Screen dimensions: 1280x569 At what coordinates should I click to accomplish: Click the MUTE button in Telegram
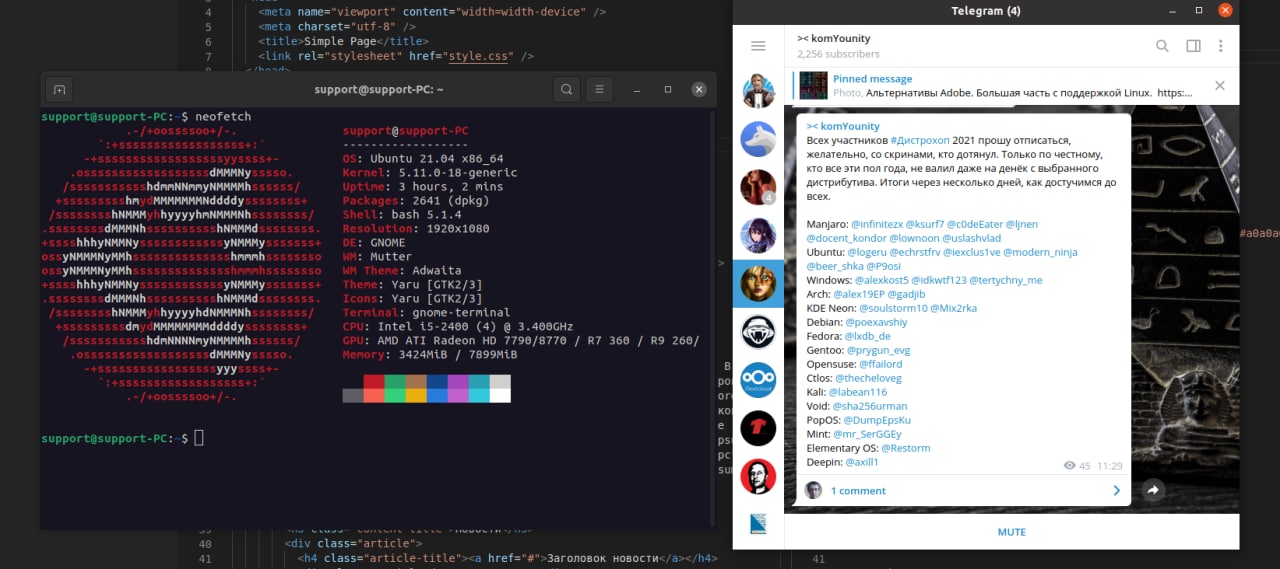(x=1011, y=532)
